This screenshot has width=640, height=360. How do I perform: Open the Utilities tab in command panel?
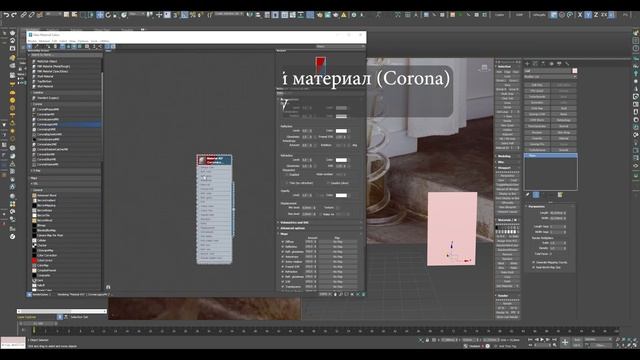click(x=567, y=64)
